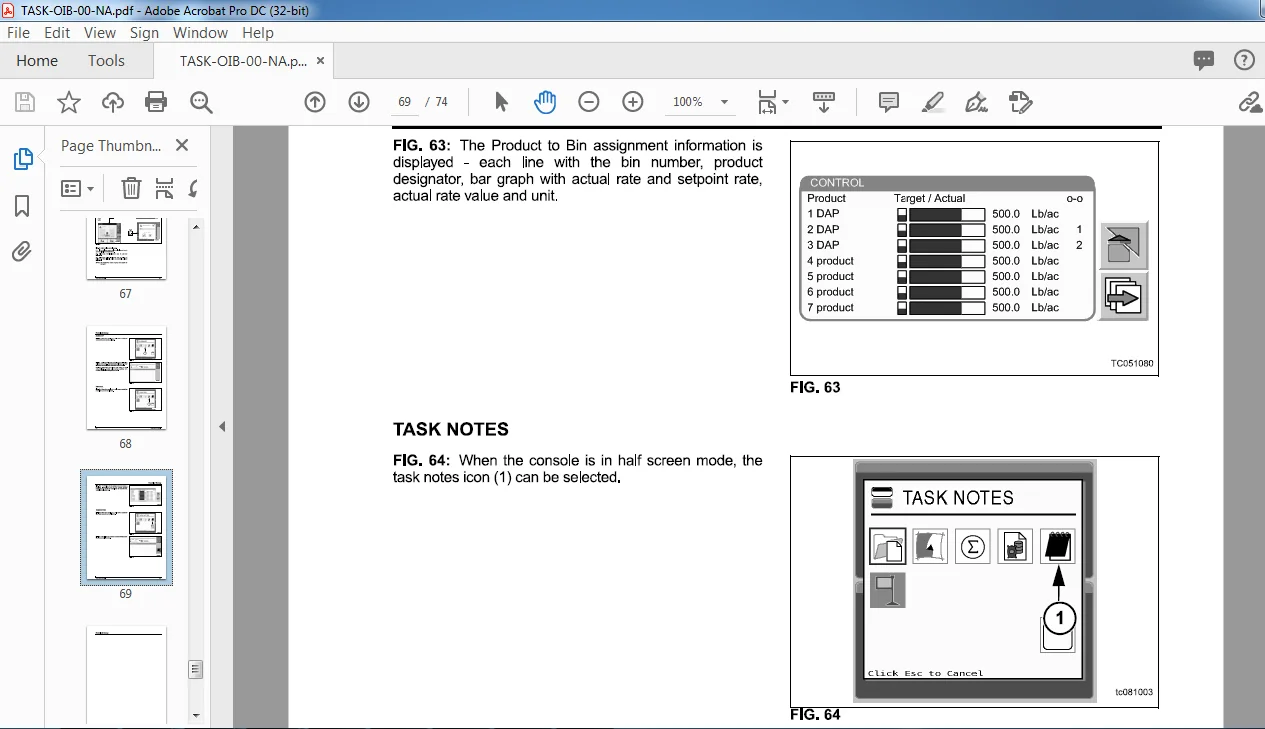The width and height of the screenshot is (1265, 729).
Task: Select page 67 thumbnail
Action: pos(126,249)
